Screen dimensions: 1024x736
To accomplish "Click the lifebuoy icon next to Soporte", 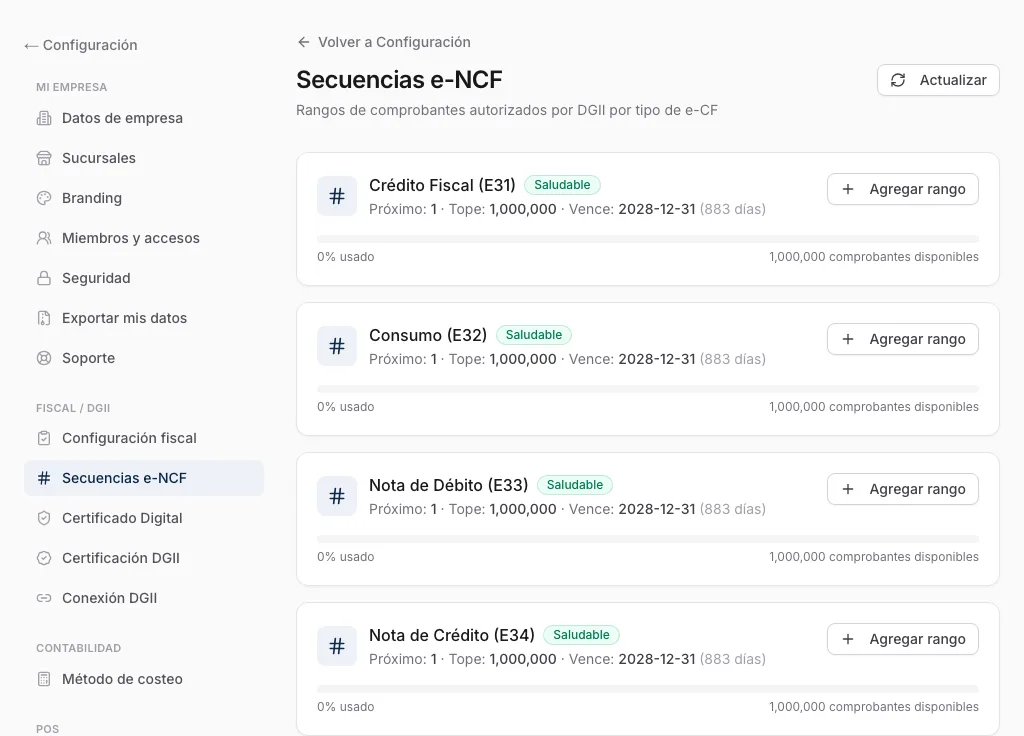I will [44, 358].
